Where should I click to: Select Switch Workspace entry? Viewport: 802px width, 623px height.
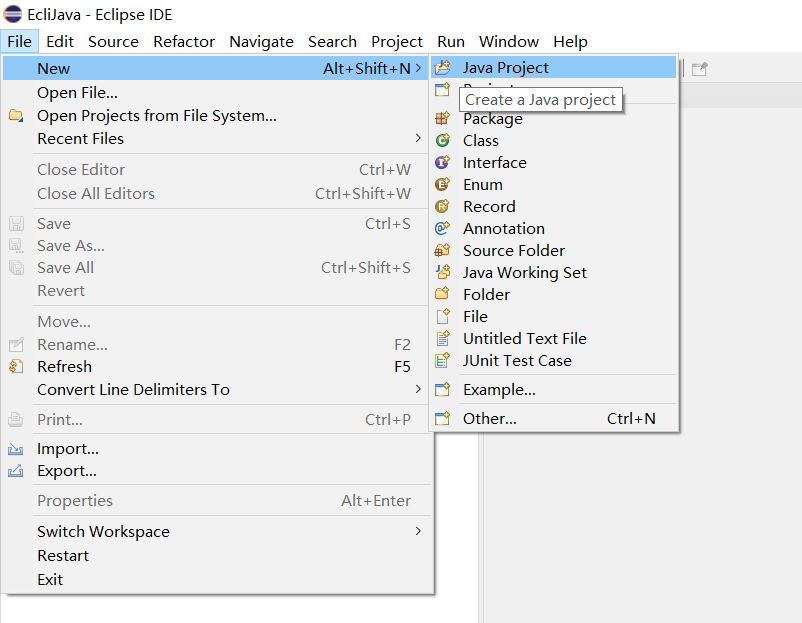tap(215, 531)
